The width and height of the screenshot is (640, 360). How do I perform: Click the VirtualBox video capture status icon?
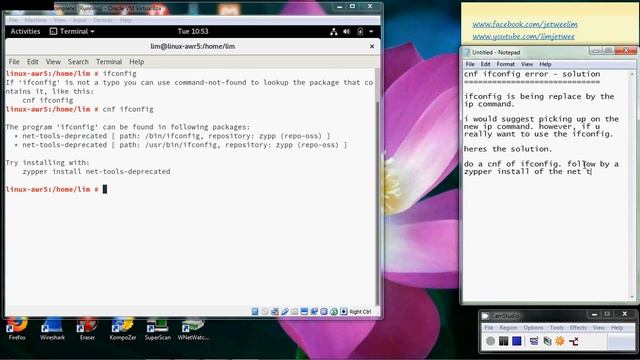[314, 311]
